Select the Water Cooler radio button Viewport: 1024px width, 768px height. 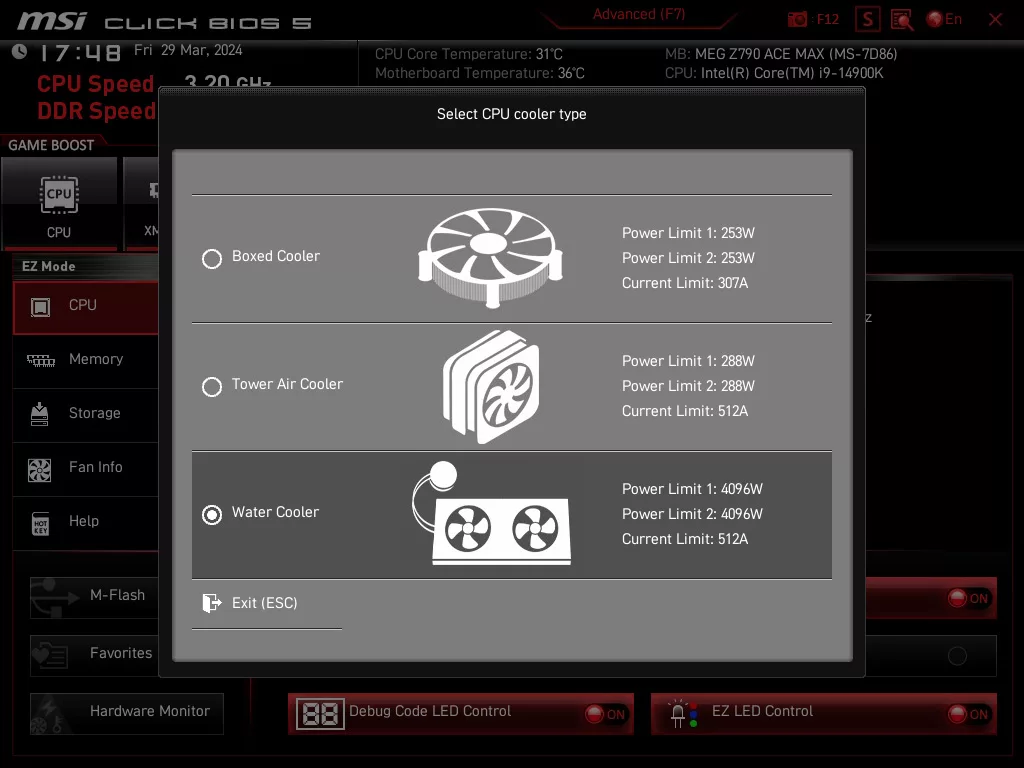212,515
